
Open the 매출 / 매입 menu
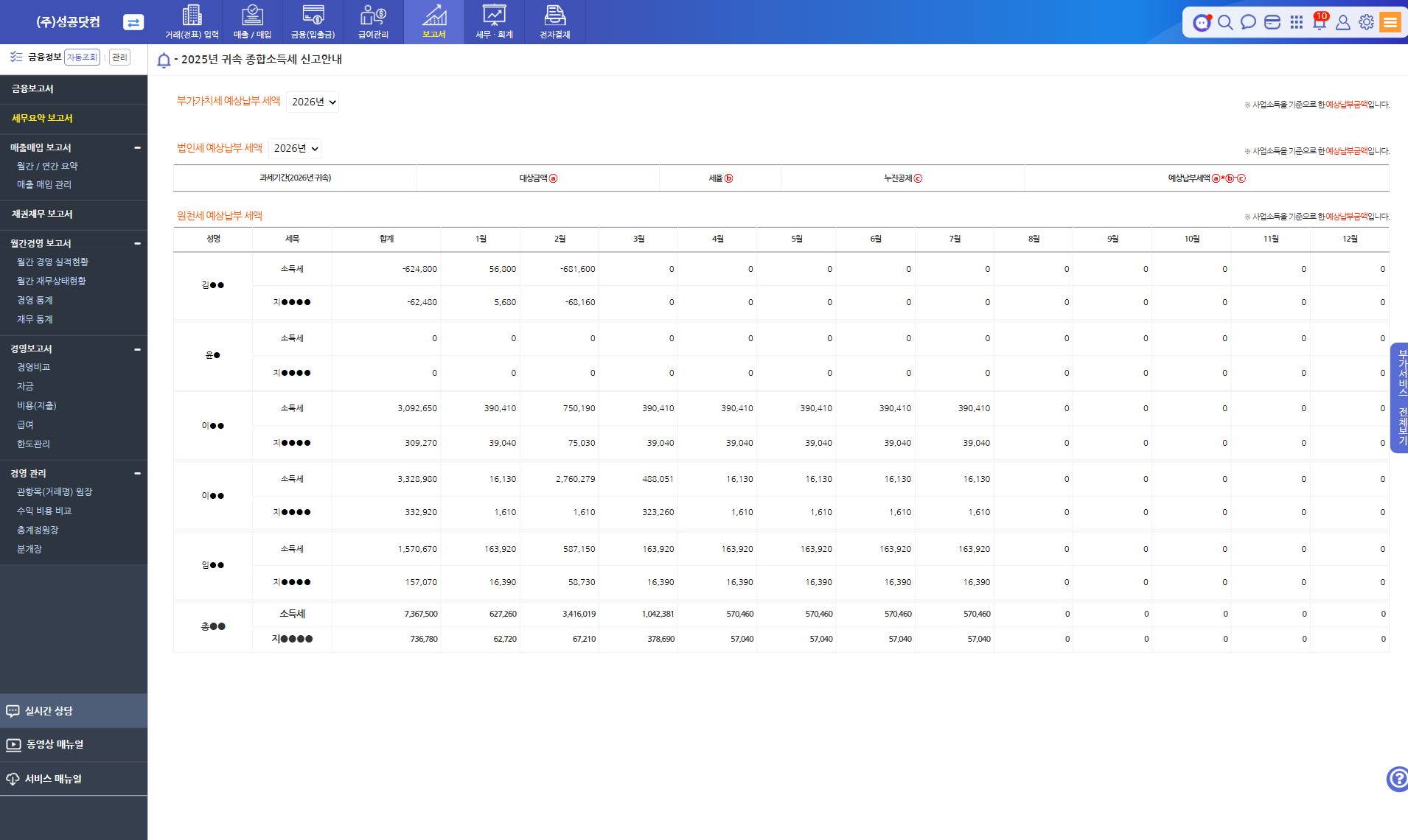(253, 22)
